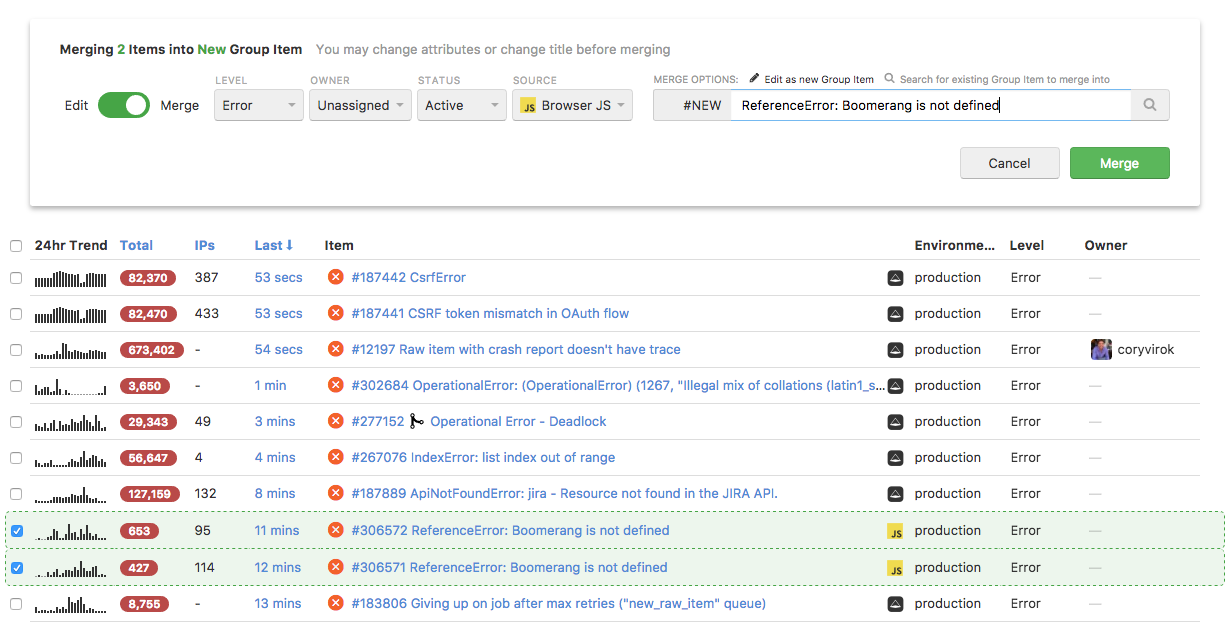This screenshot has width=1228, height=625.
Task: Check the select-all checkbox in the table header
Action: pos(16,245)
